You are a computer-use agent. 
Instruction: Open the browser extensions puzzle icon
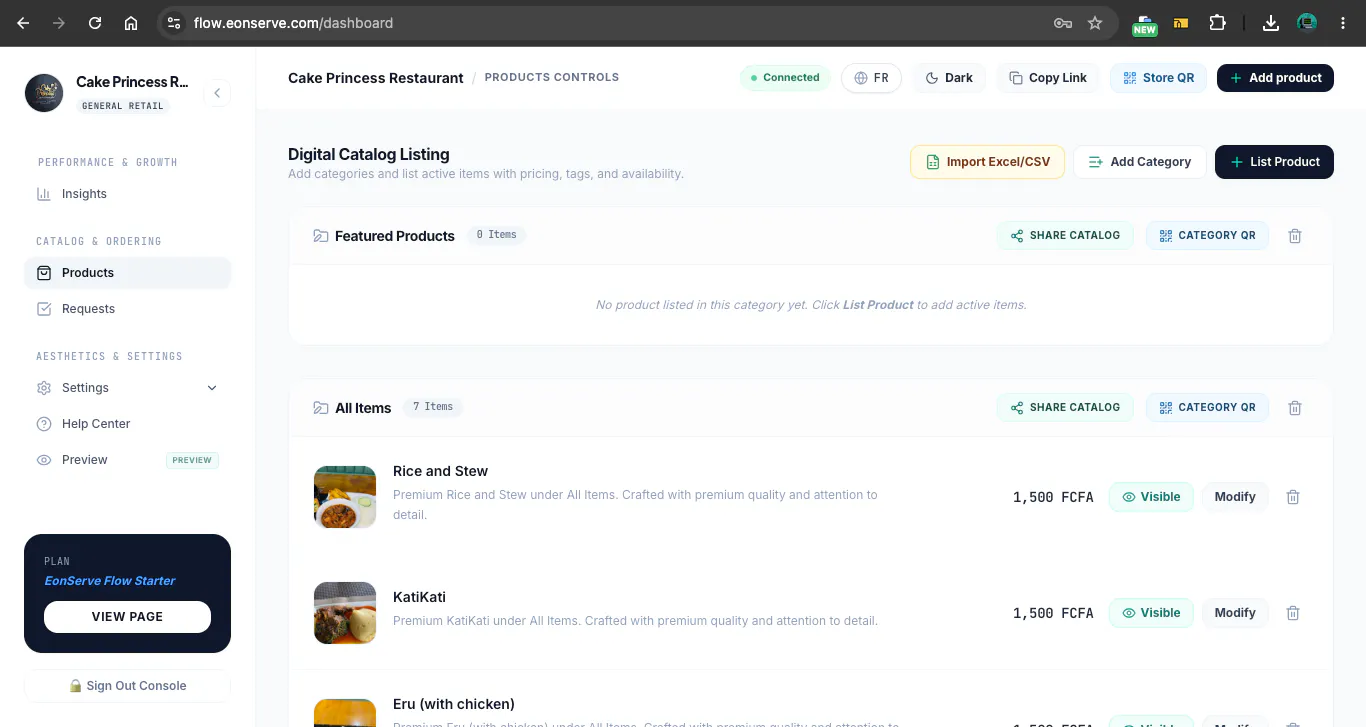(x=1217, y=22)
